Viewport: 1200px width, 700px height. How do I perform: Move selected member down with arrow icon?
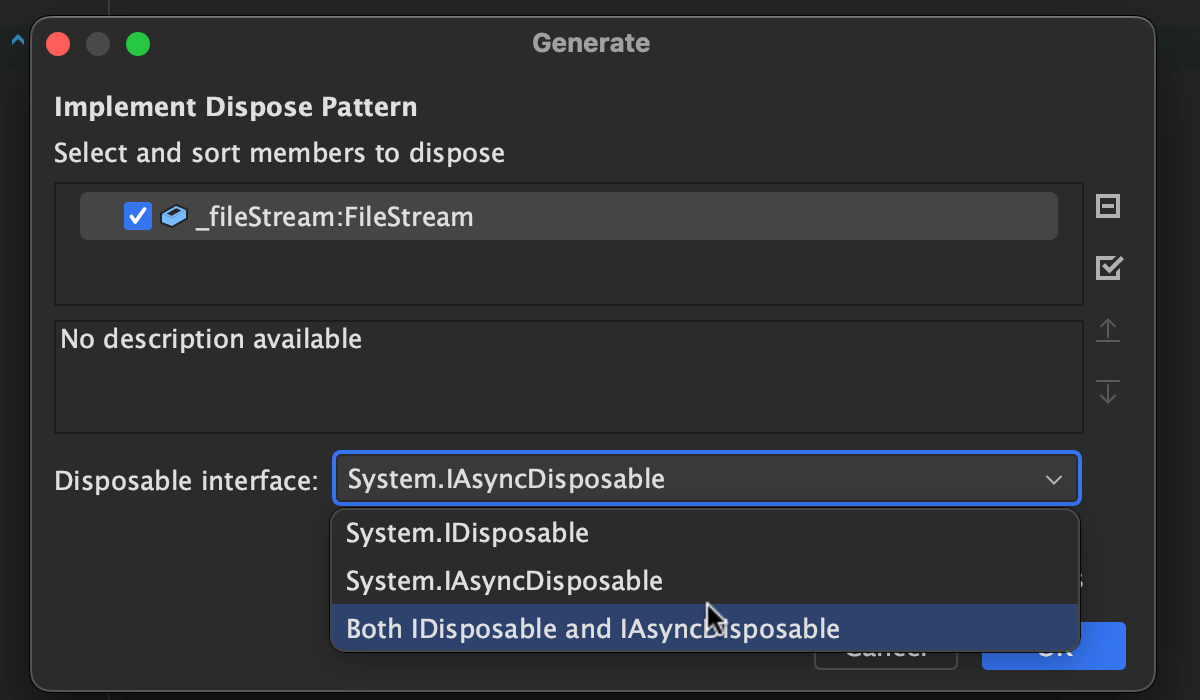point(1108,391)
